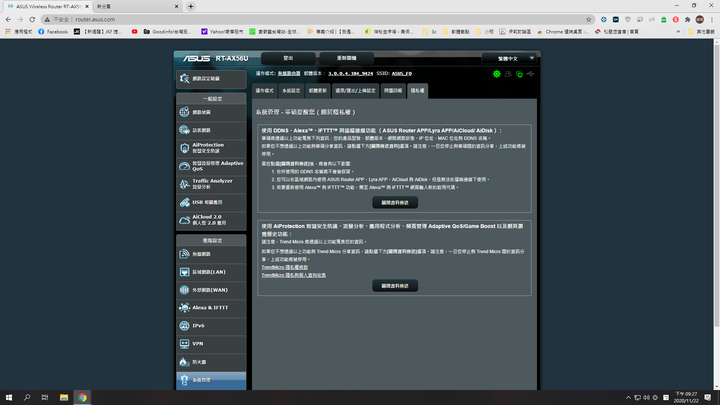Image resolution: width=720 pixels, height=405 pixels.
Task: Expand the bookmarks overflow chevron
Action: 678,32
